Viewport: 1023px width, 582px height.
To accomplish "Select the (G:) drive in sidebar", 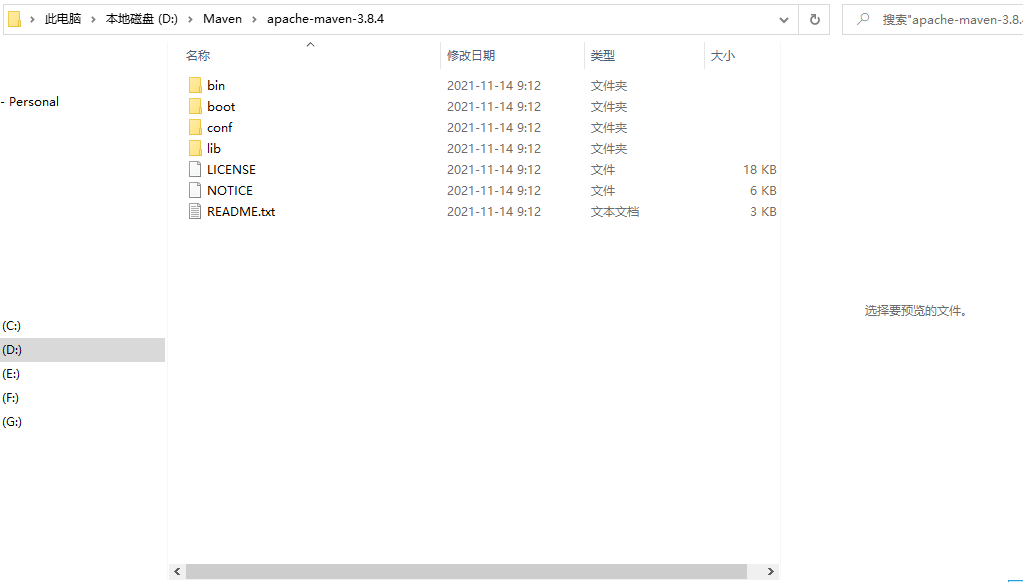I will pos(12,422).
